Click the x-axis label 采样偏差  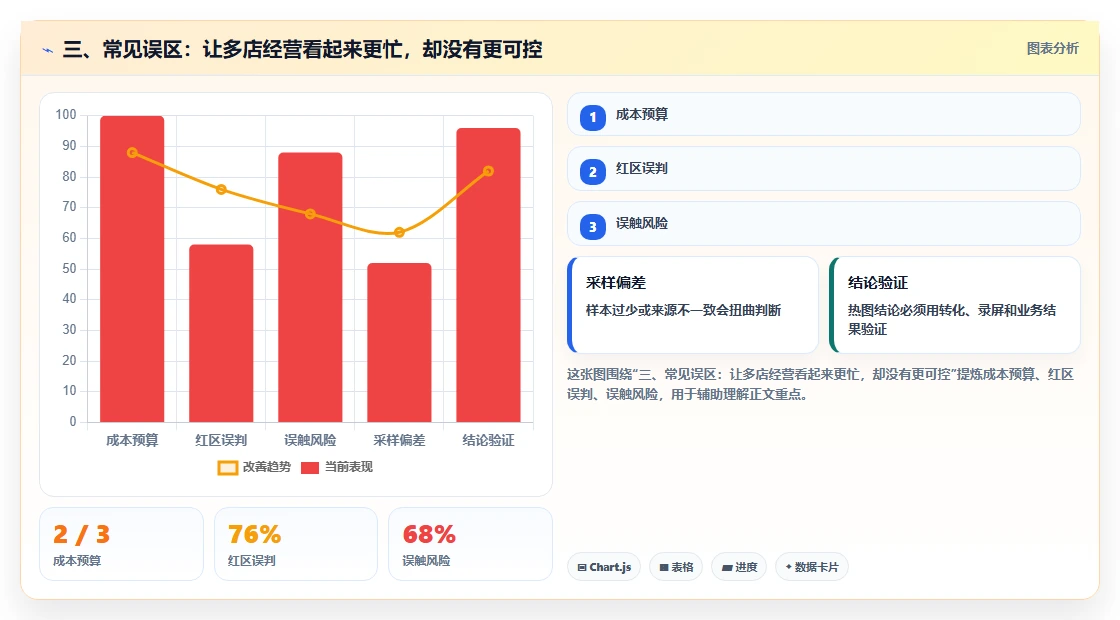pos(399,441)
